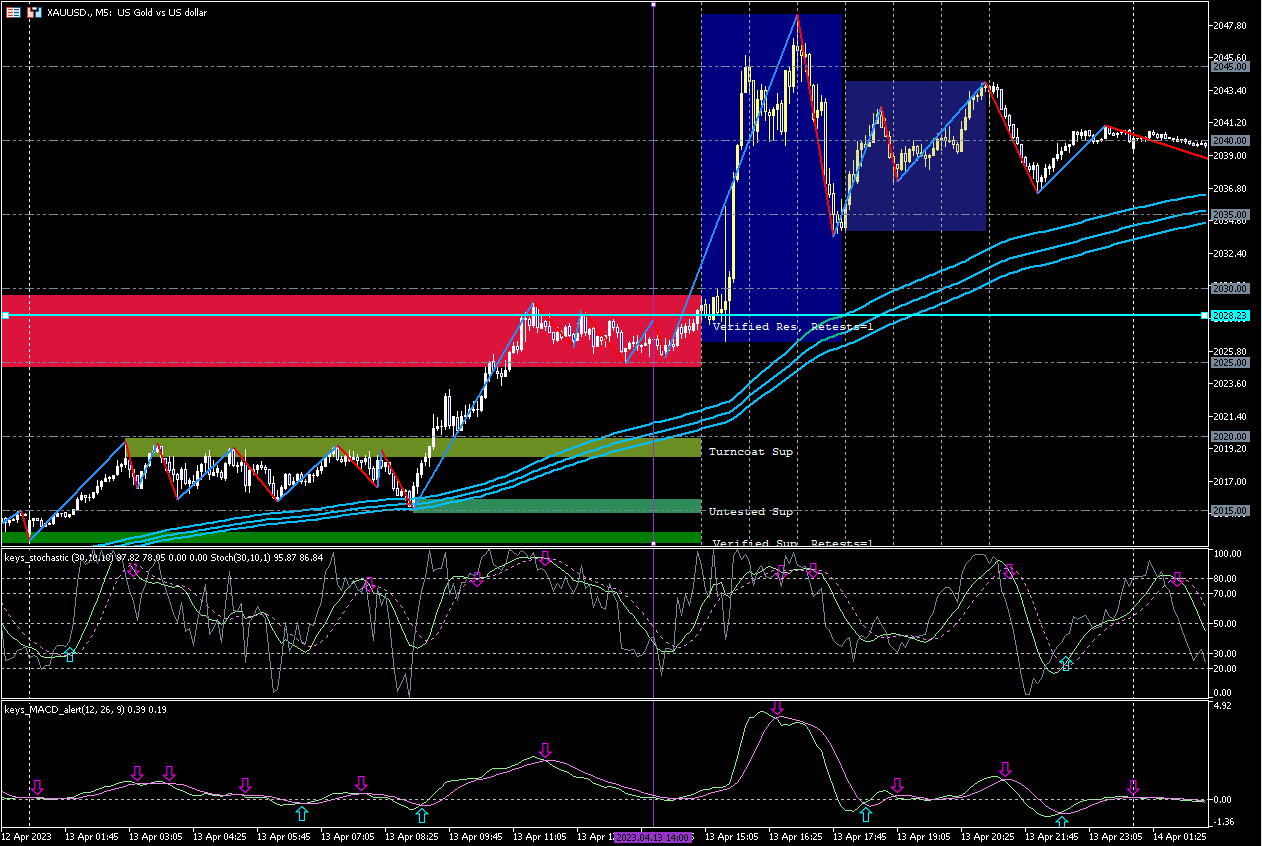Click the 'Turncoat Sup' text label
This screenshot has height=846, width=1262.
pyautogui.click(x=750, y=452)
